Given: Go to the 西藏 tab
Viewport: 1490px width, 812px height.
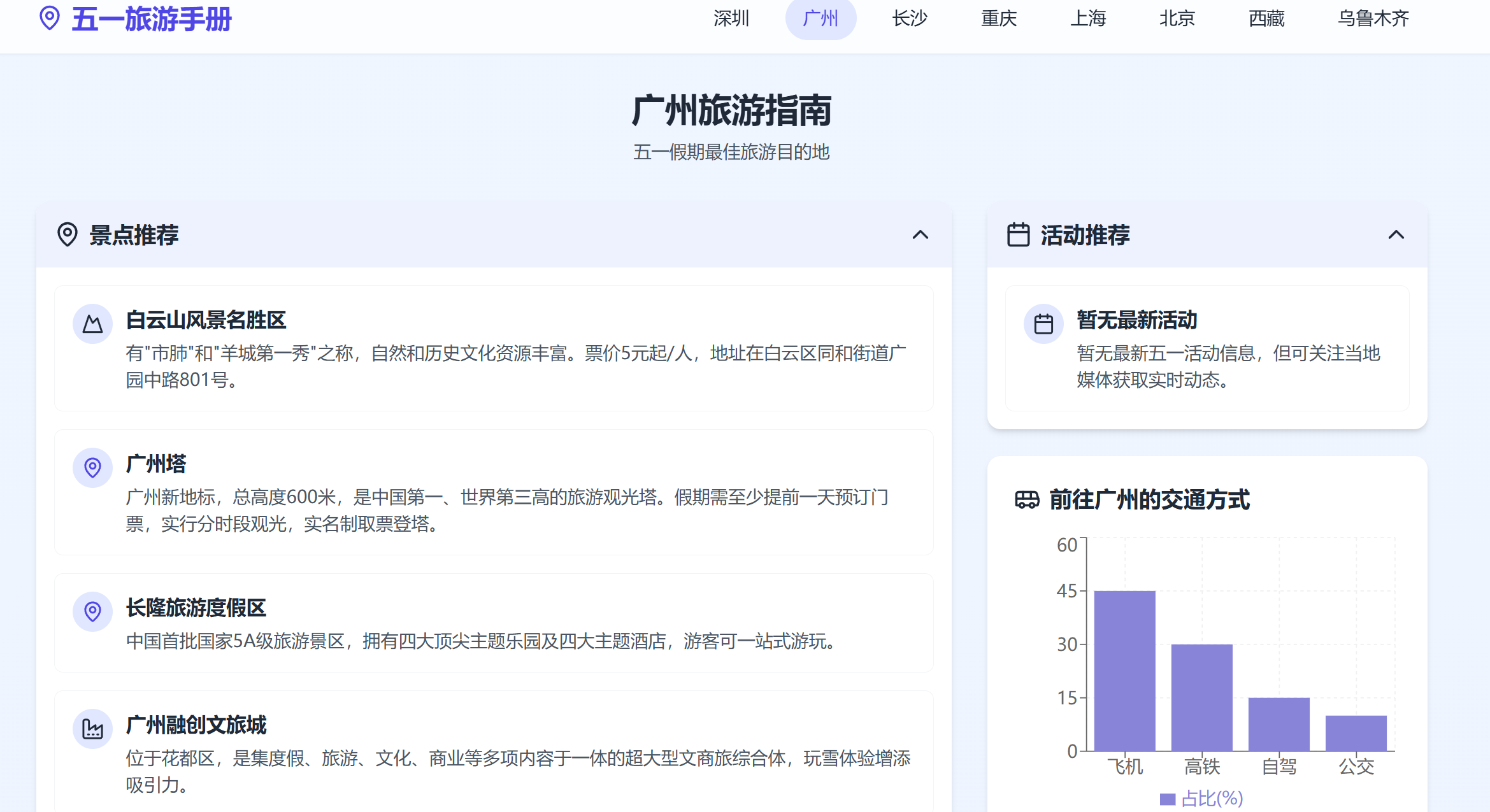Looking at the screenshot, I should point(1266,18).
